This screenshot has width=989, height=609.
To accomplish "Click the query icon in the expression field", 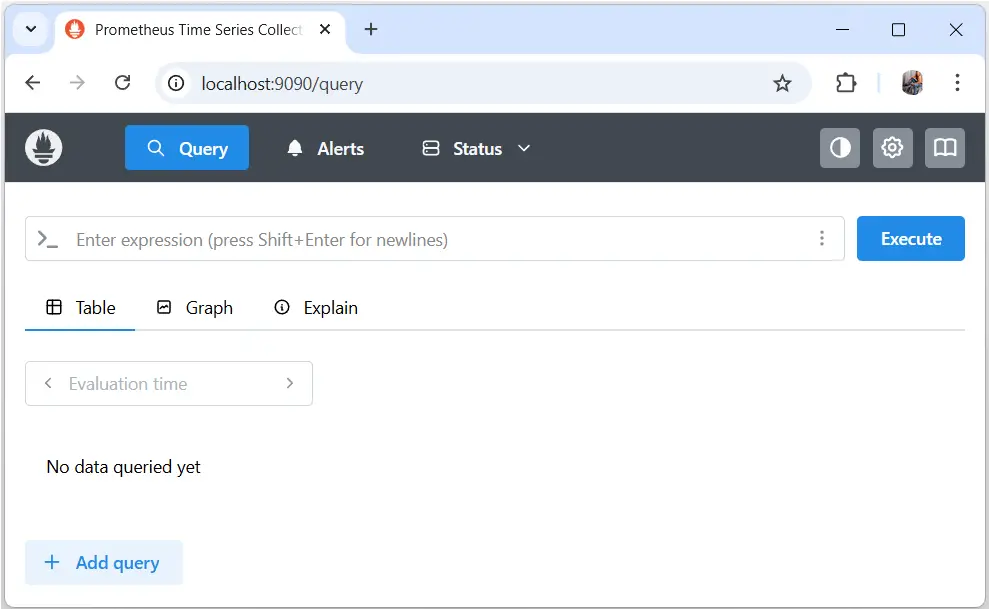I will coord(48,239).
